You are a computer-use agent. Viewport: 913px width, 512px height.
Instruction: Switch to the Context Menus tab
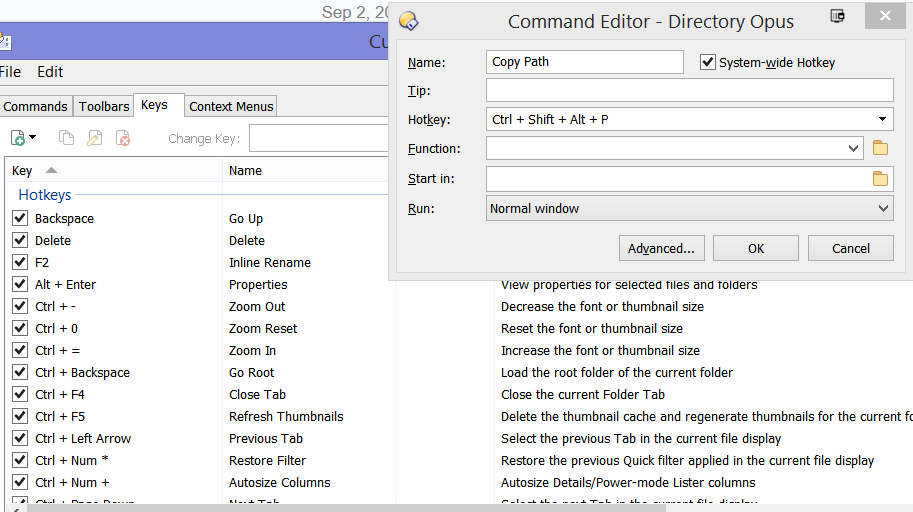(x=231, y=107)
